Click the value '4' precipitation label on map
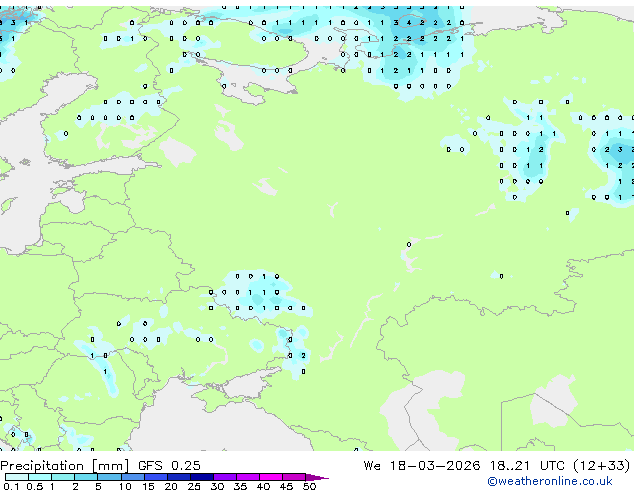The image size is (634, 490). click(409, 23)
